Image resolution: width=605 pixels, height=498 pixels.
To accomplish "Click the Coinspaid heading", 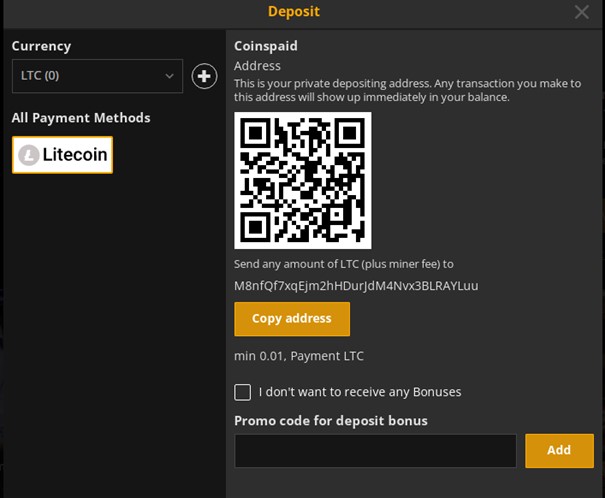I will (266, 46).
